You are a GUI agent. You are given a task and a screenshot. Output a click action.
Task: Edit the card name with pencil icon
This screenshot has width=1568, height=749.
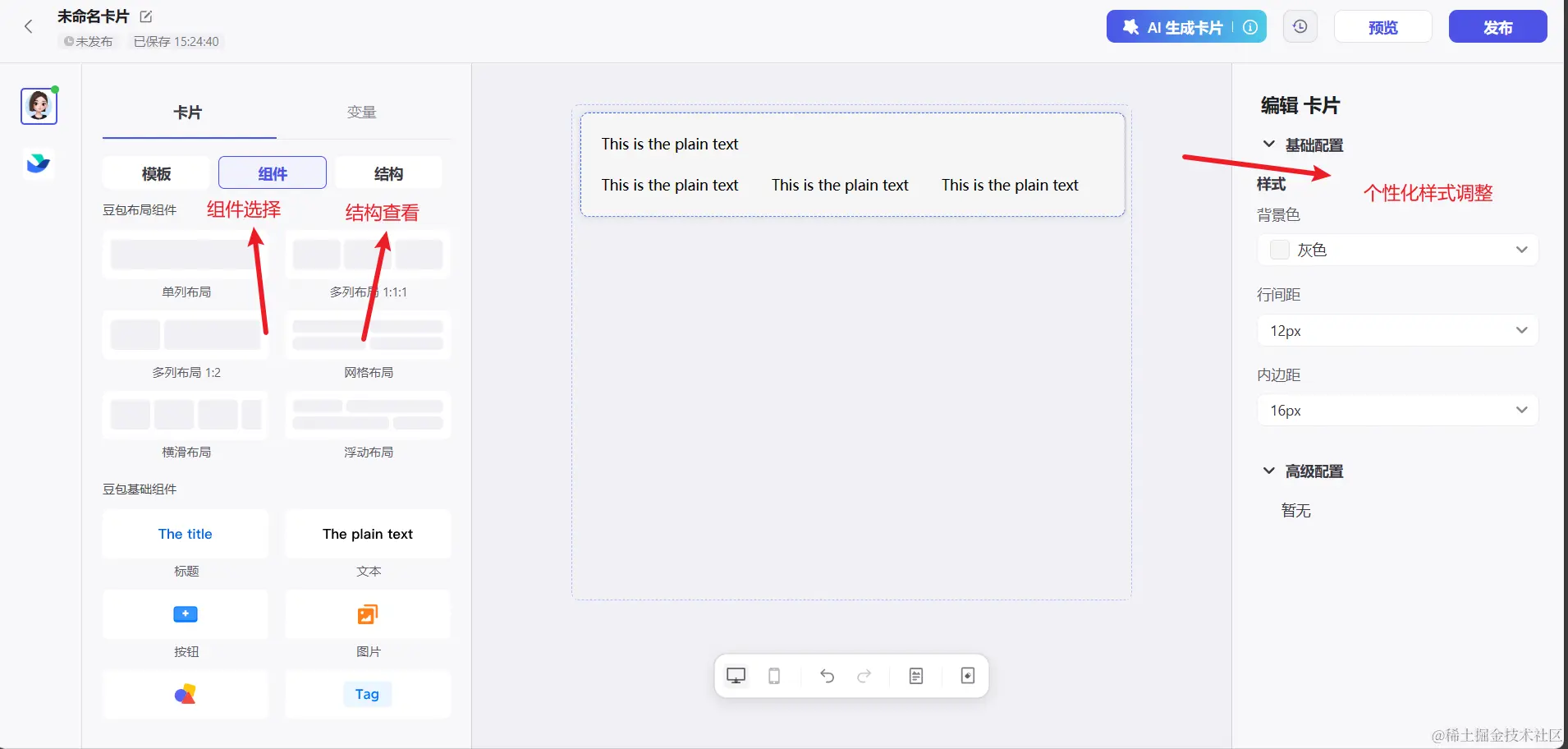click(146, 16)
